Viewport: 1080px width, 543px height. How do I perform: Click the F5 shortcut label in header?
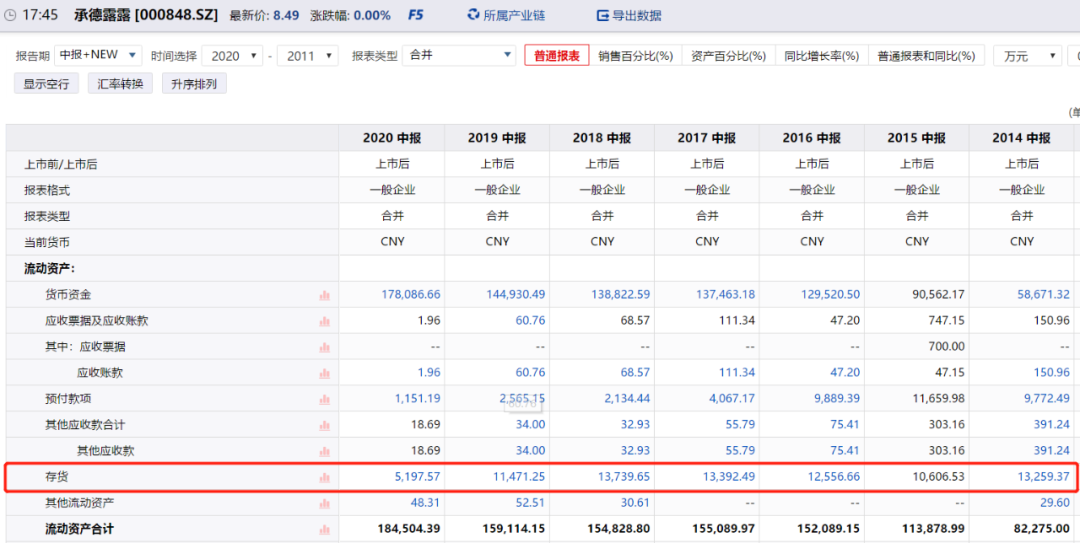416,16
